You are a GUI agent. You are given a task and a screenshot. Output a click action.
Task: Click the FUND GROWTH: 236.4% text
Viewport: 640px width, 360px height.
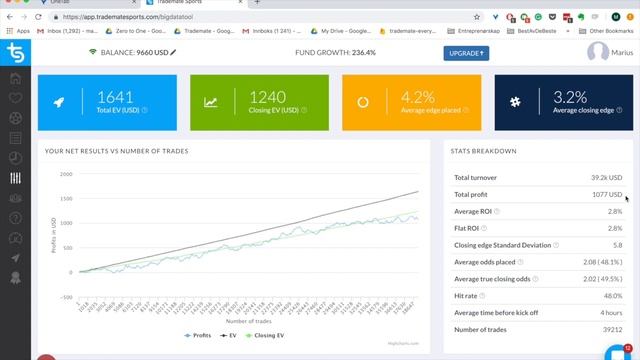[x=336, y=53]
